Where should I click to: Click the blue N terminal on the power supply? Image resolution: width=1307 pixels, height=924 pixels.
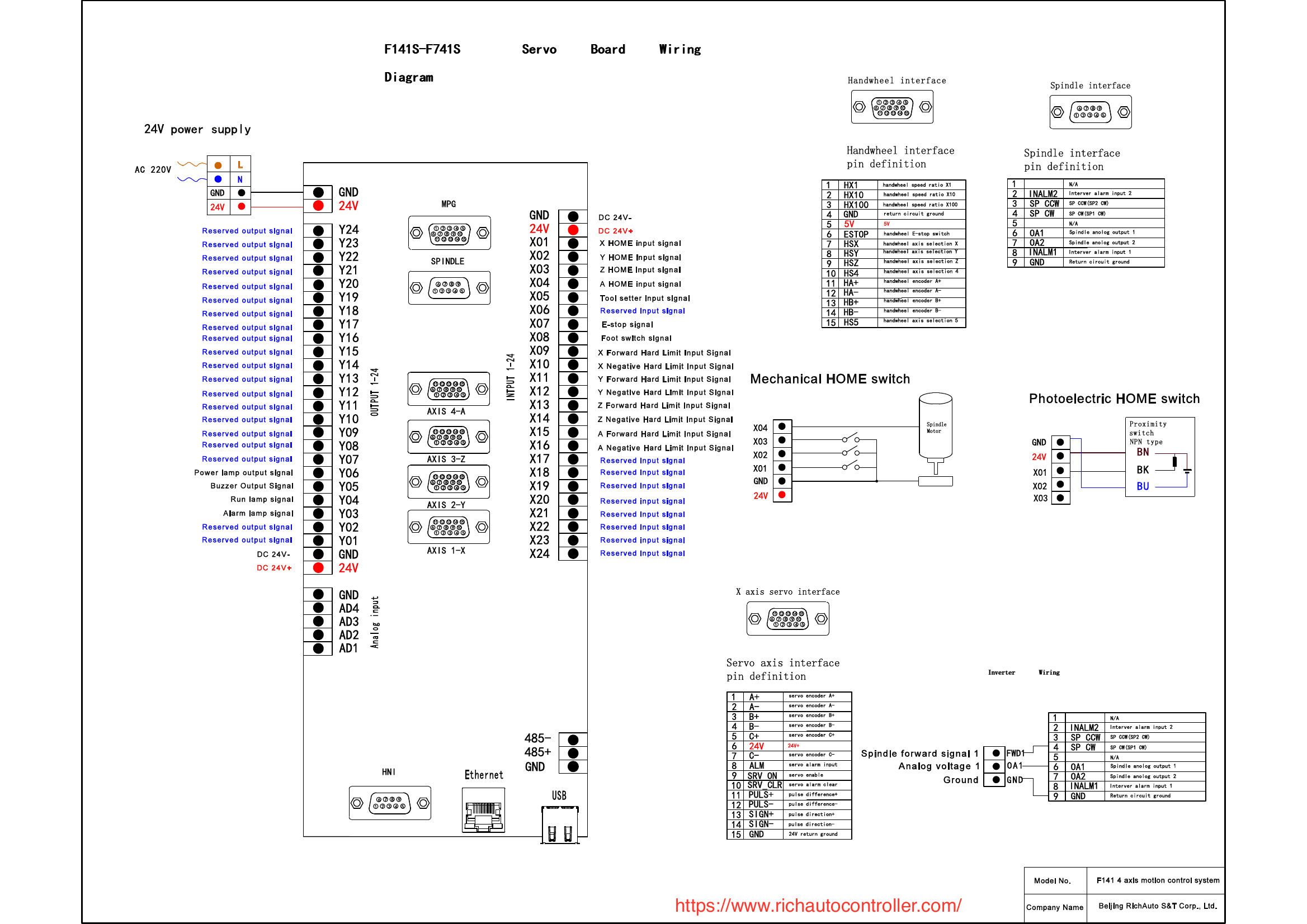click(x=218, y=179)
